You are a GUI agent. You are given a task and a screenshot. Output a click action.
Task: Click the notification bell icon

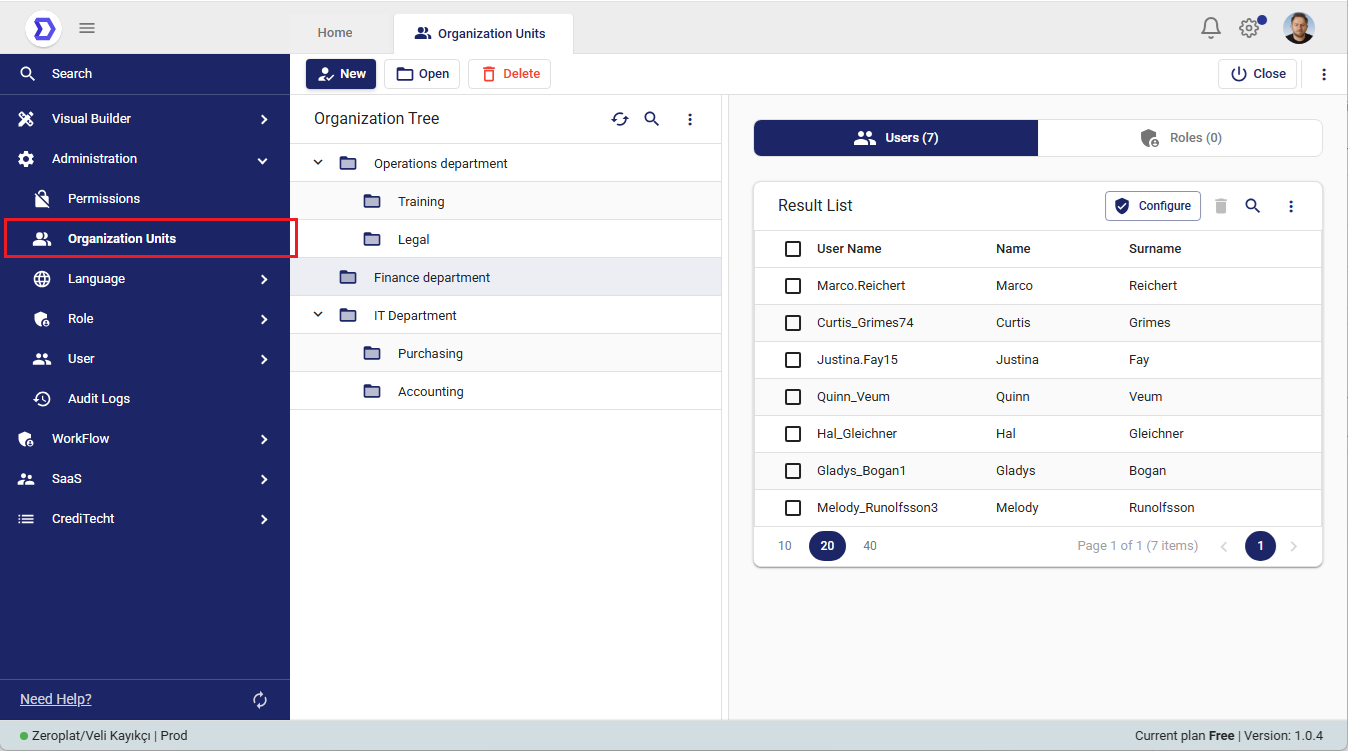[1211, 28]
